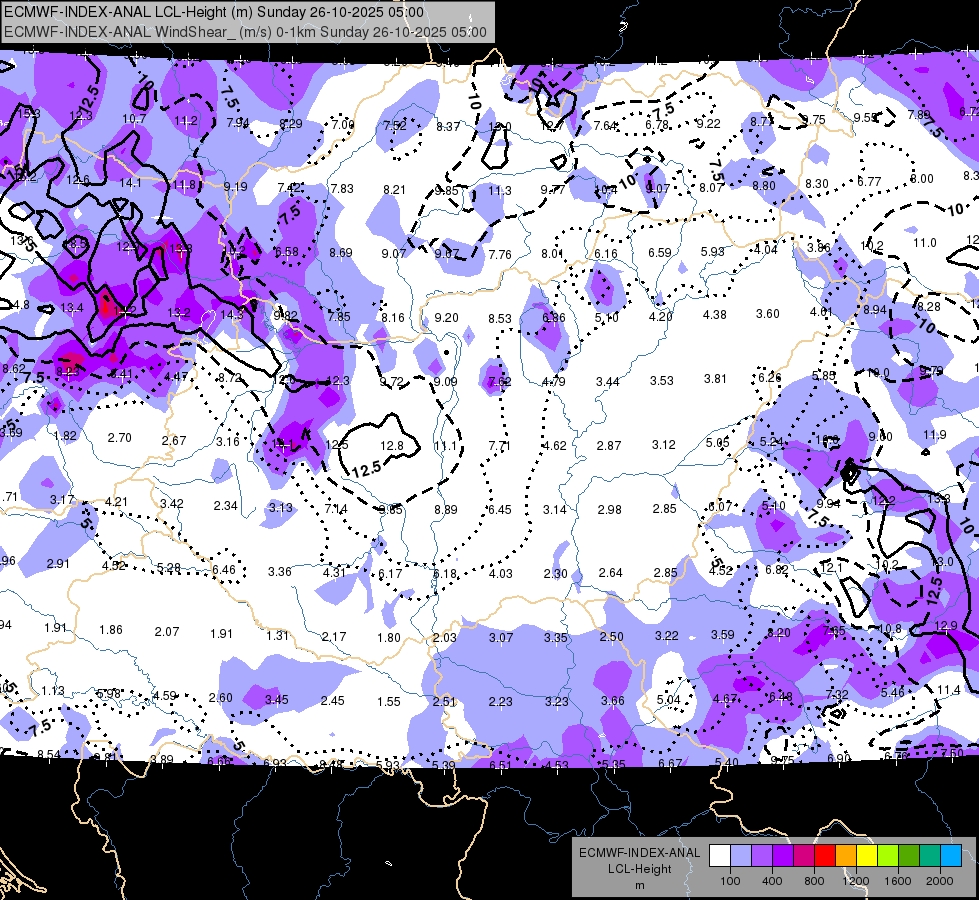The image size is (979, 900).
Task: Click the wind shear value '2.07'
Action: click(167, 632)
